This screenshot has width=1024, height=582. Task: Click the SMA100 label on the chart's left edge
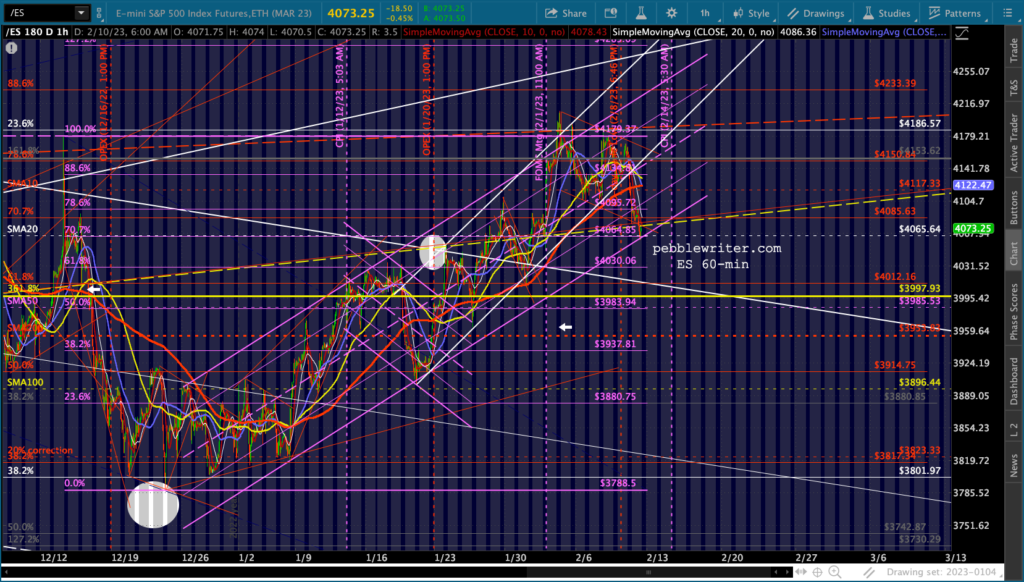tap(25, 382)
